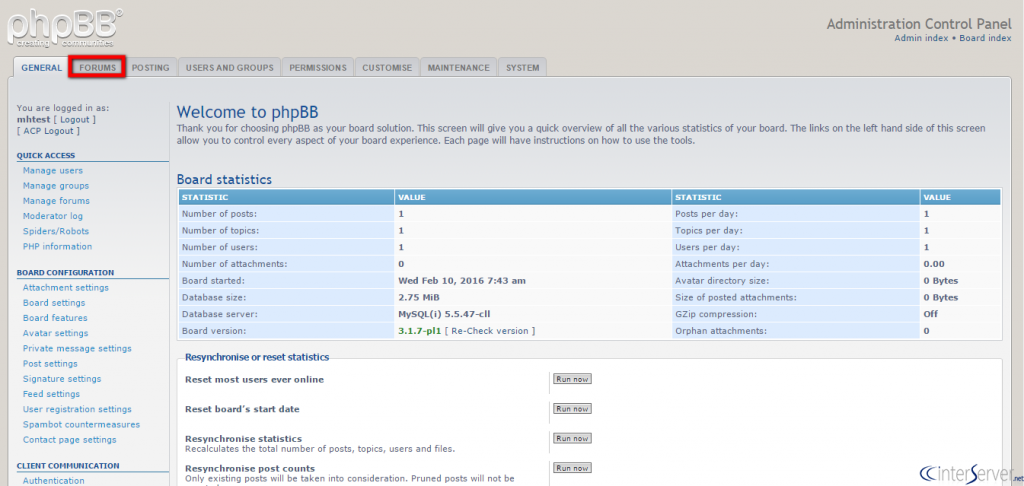Open Manage groups link
The width and height of the screenshot is (1024, 486).
click(56, 186)
